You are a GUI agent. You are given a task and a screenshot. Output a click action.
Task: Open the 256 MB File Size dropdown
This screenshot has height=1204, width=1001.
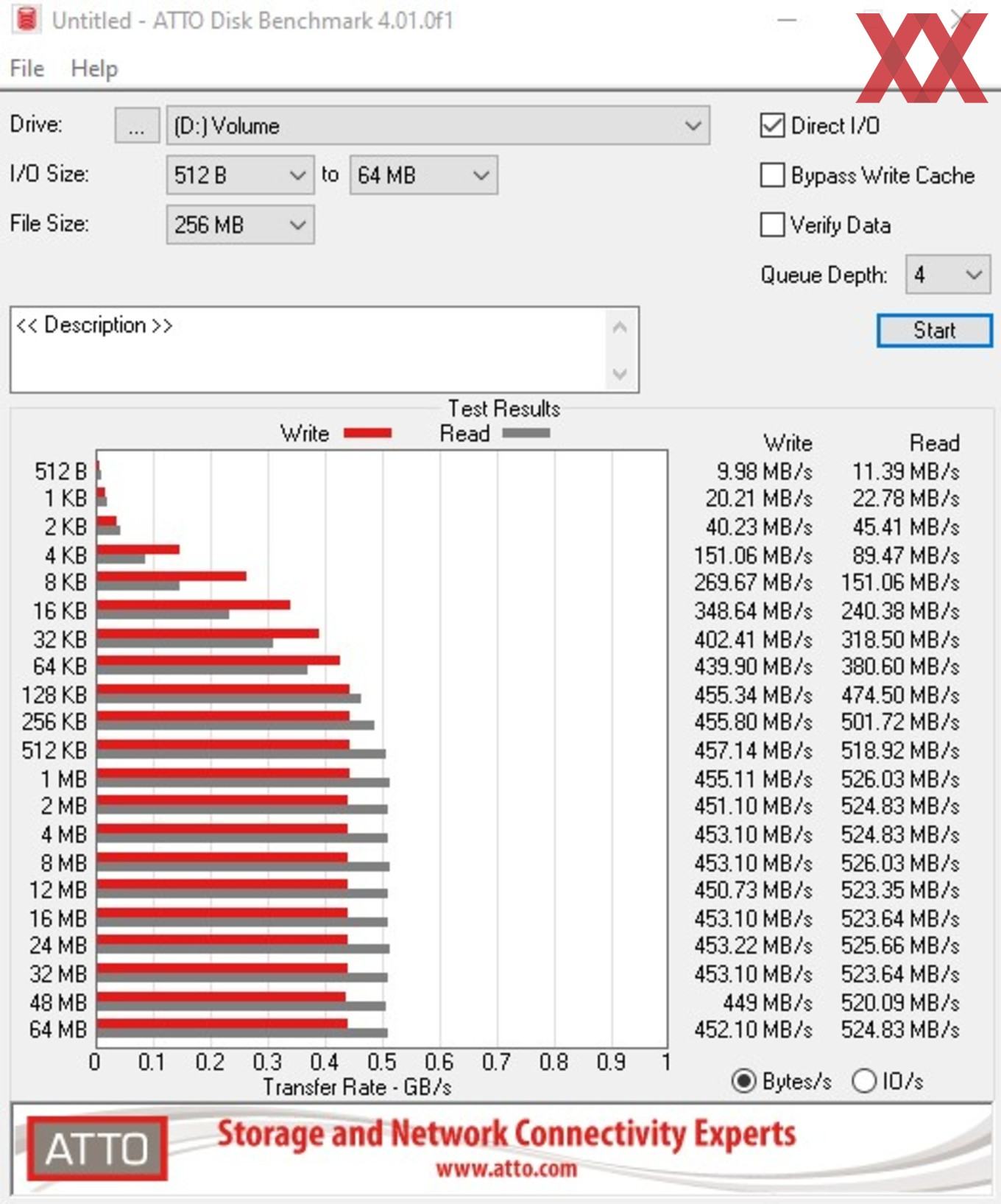coord(240,225)
